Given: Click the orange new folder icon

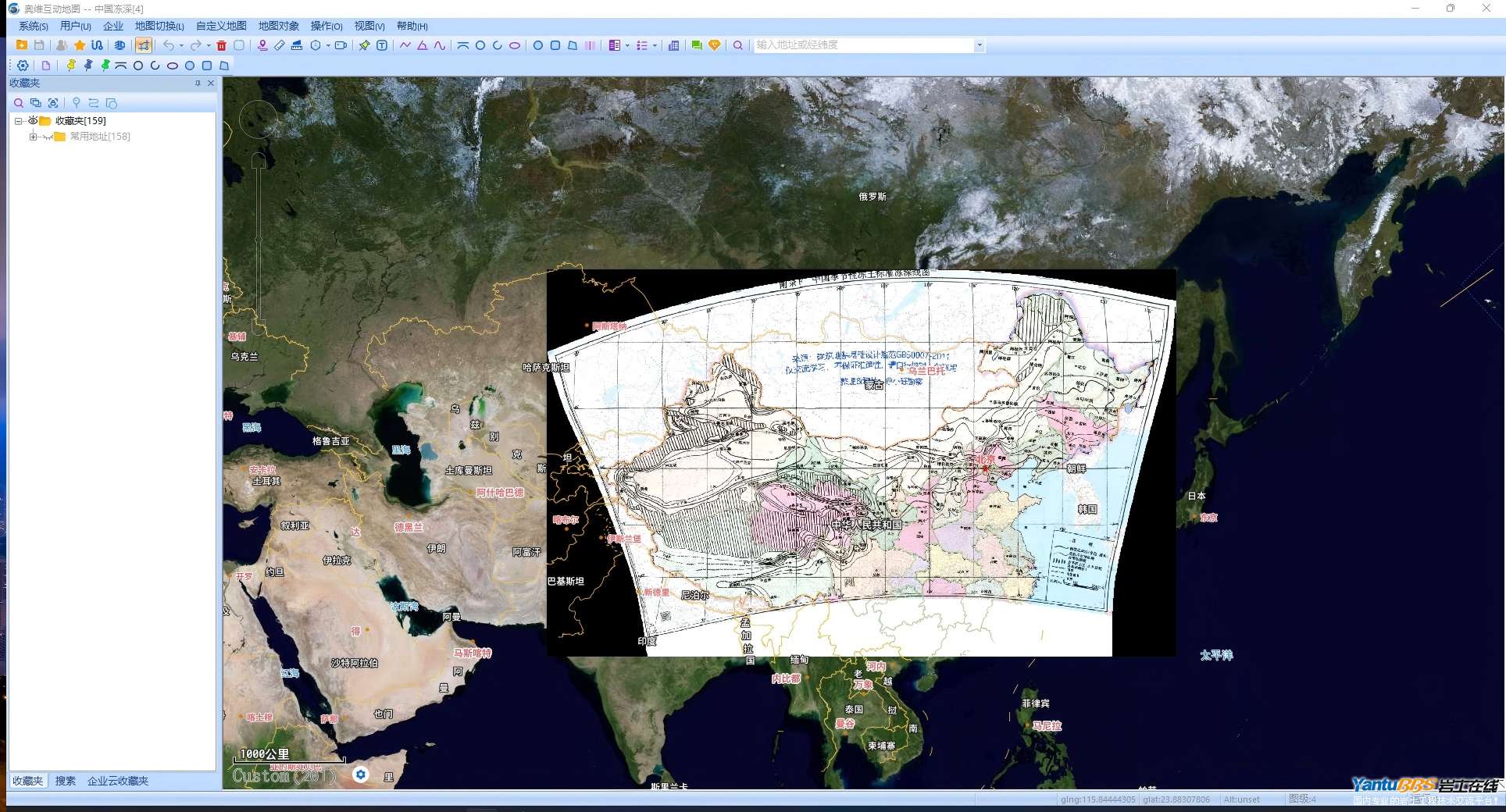Looking at the screenshot, I should click(x=22, y=45).
